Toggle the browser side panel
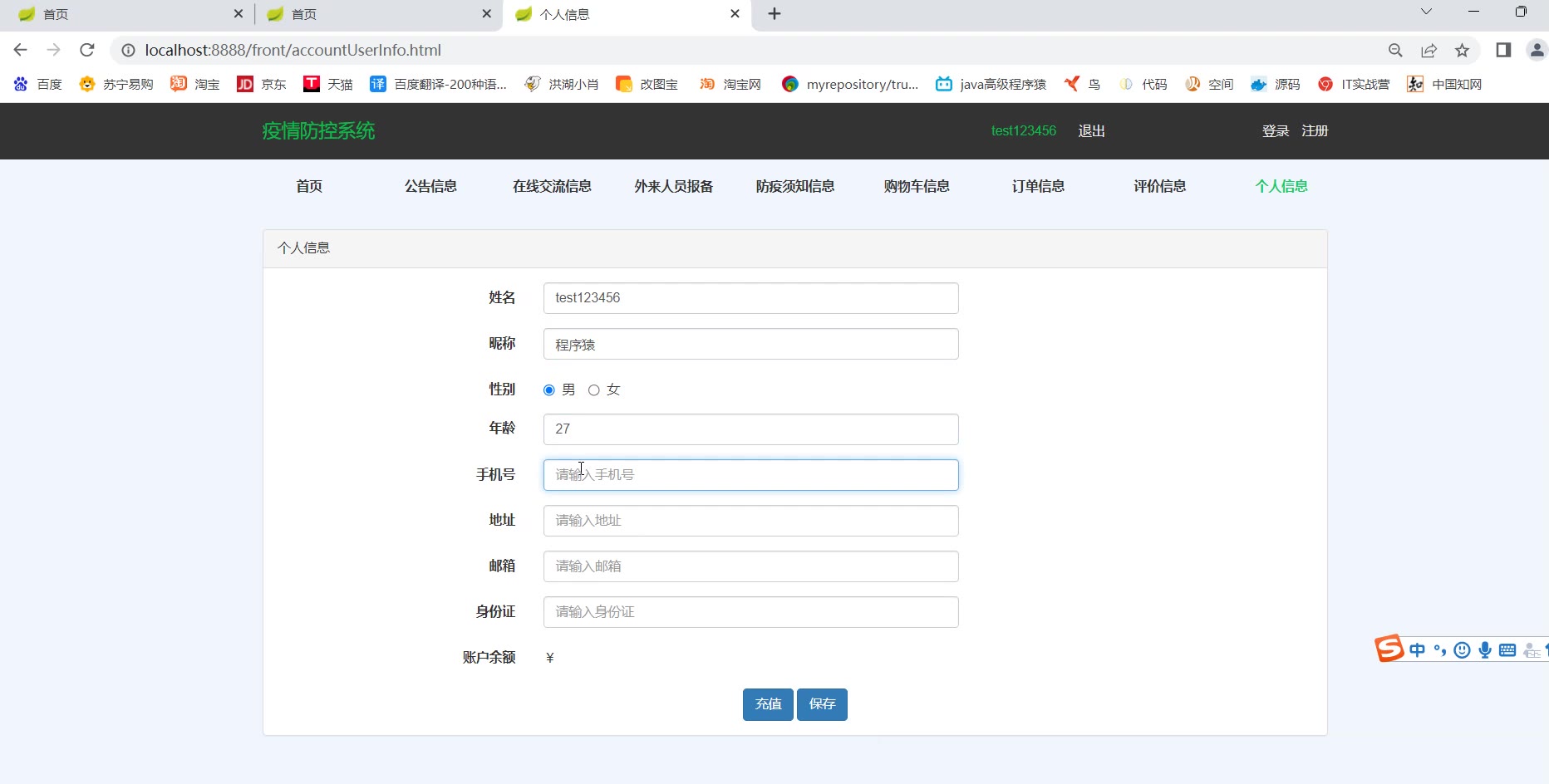 (x=1503, y=50)
